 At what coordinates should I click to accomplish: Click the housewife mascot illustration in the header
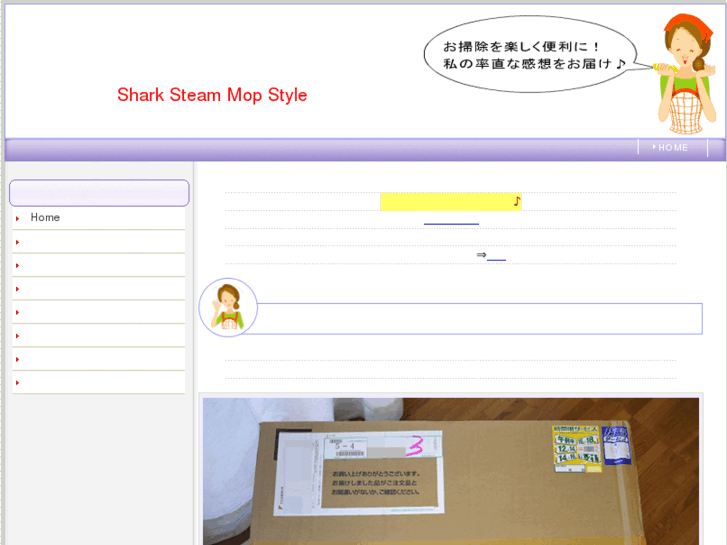[x=686, y=74]
